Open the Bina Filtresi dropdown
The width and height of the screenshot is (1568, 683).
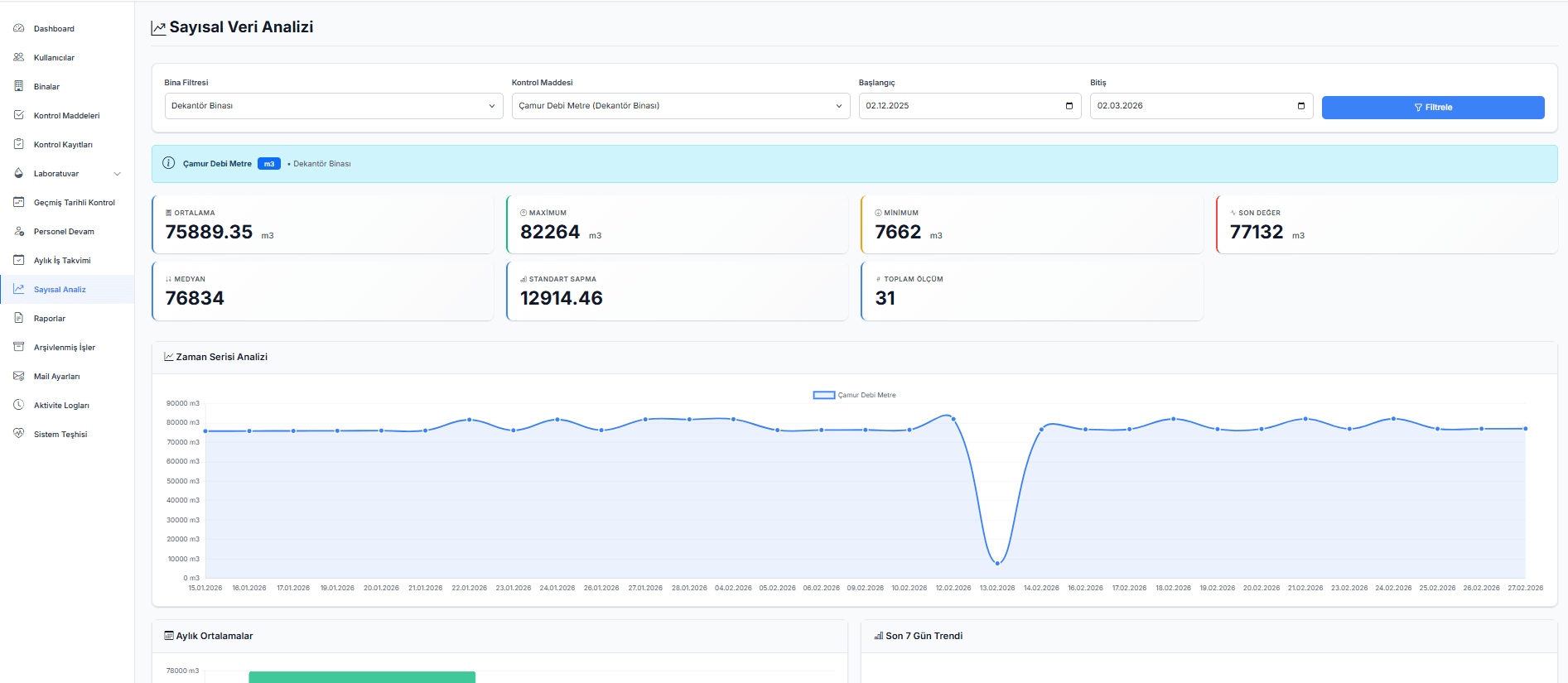coord(334,106)
